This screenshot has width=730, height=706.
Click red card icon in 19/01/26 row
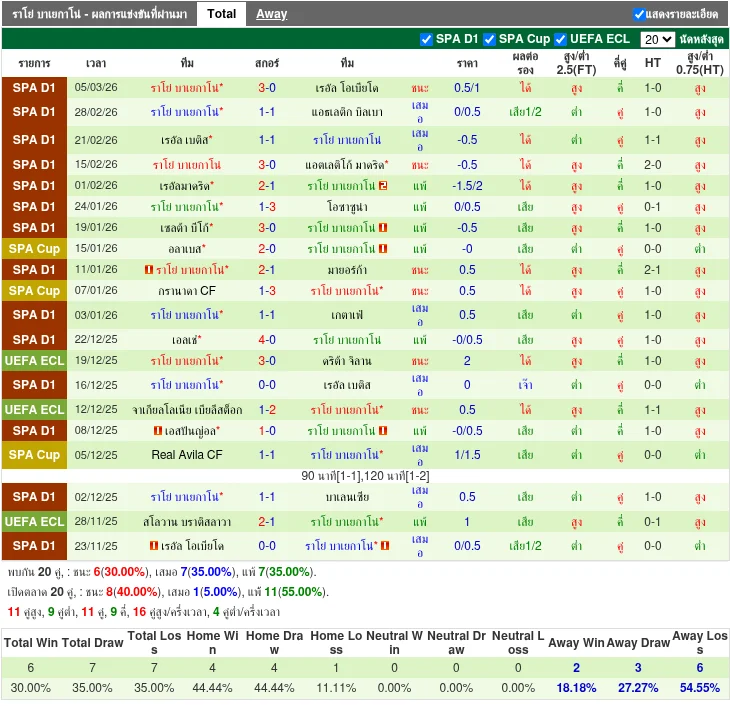(x=383, y=228)
